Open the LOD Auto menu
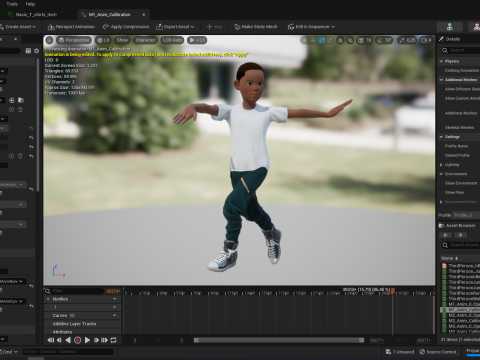This screenshot has height=360, width=480. pos(172,40)
